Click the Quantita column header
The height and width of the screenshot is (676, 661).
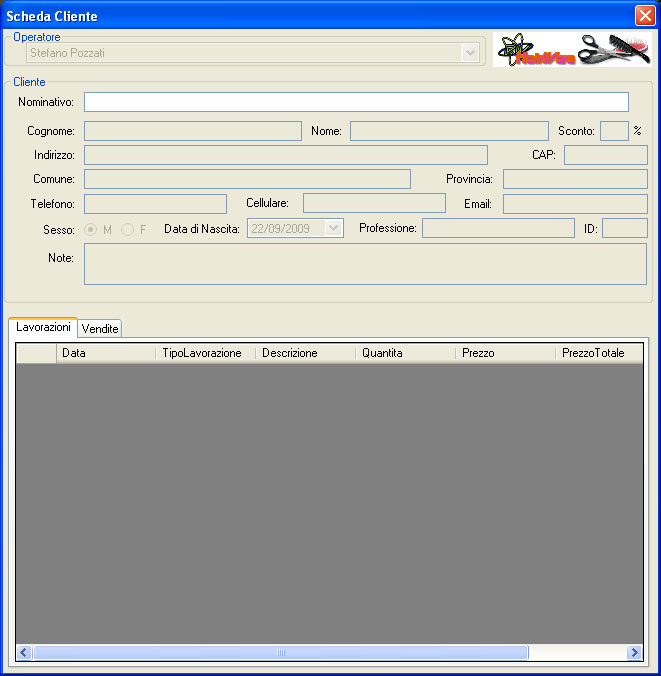(406, 353)
